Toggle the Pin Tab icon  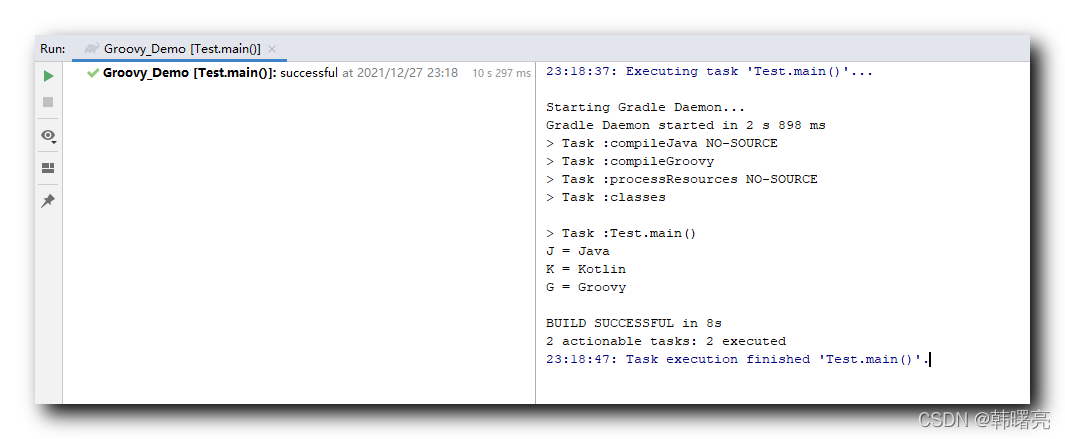pyautogui.click(x=48, y=201)
